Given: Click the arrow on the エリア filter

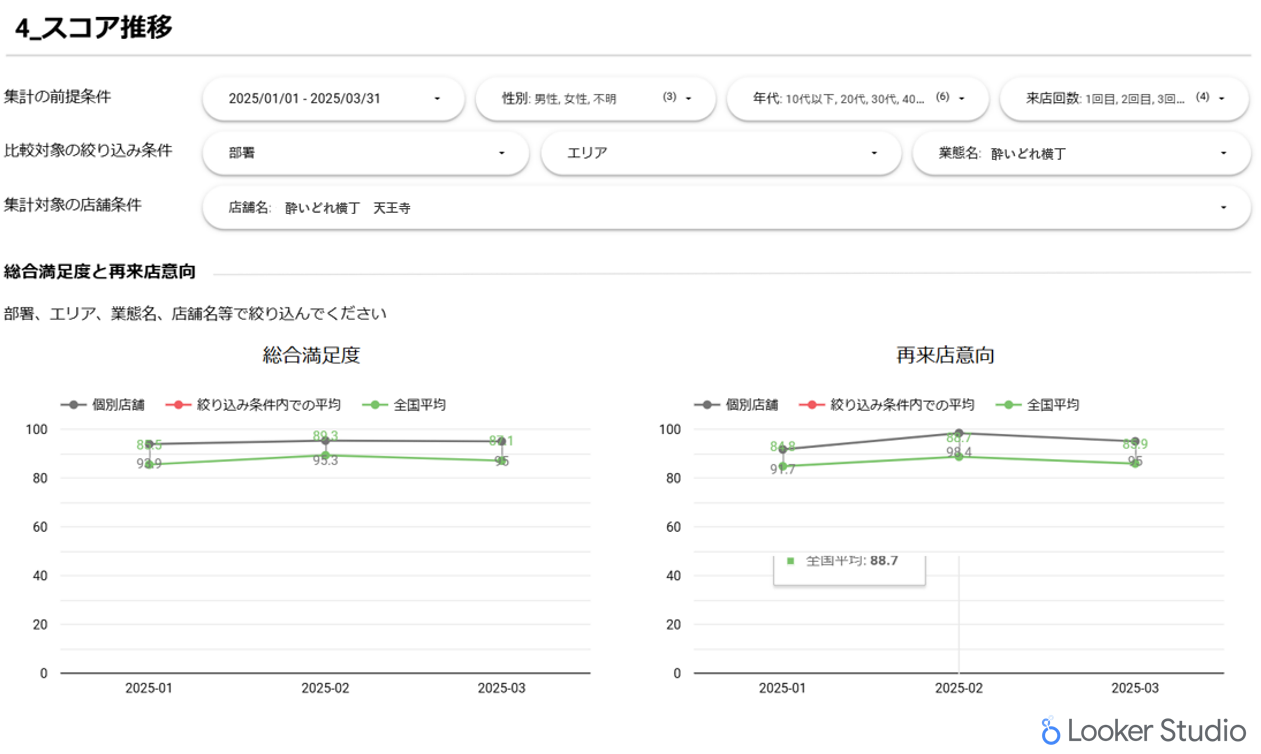Looking at the screenshot, I should (873, 154).
